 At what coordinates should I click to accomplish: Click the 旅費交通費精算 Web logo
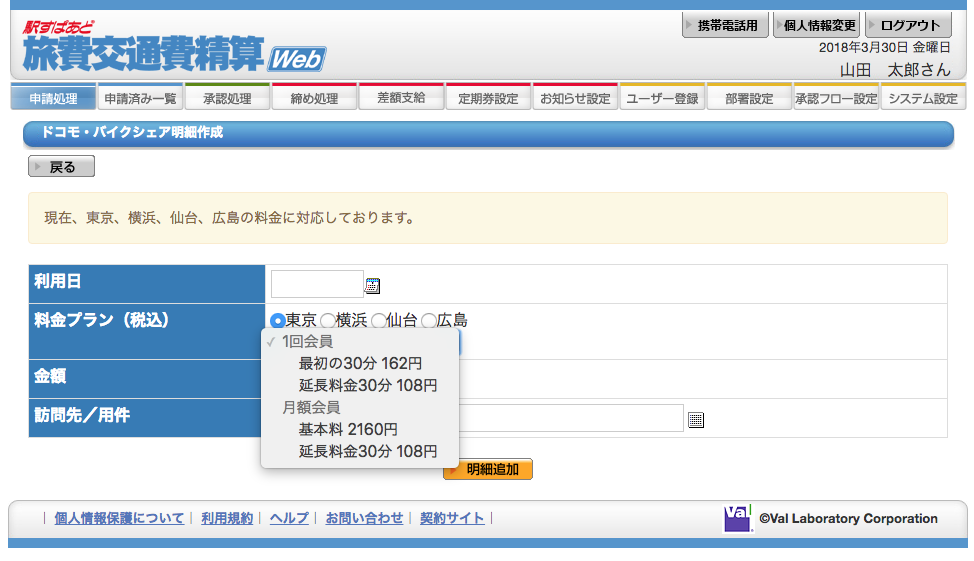[x=174, y=47]
